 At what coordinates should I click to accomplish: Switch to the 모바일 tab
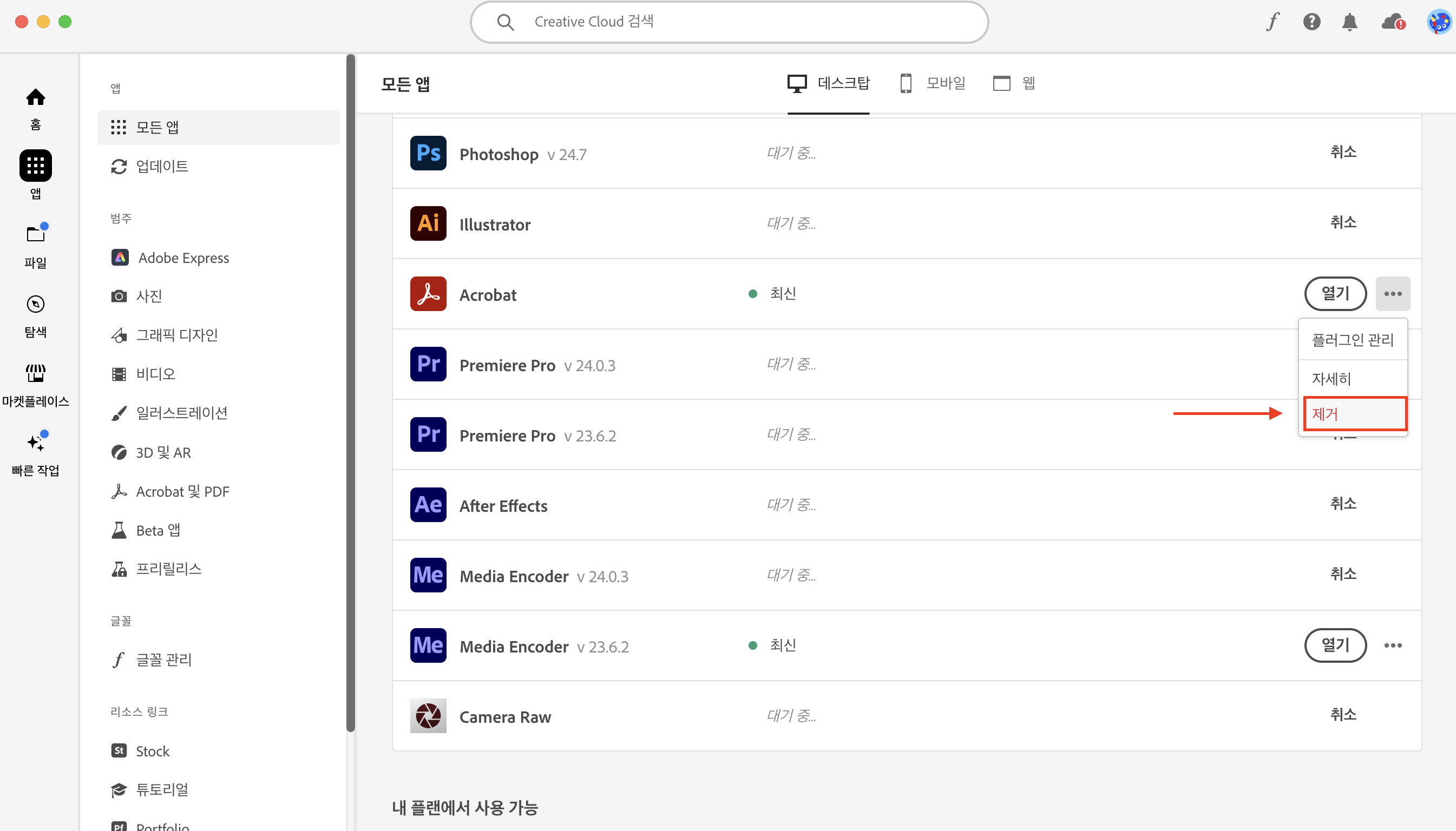pyautogui.click(x=933, y=83)
